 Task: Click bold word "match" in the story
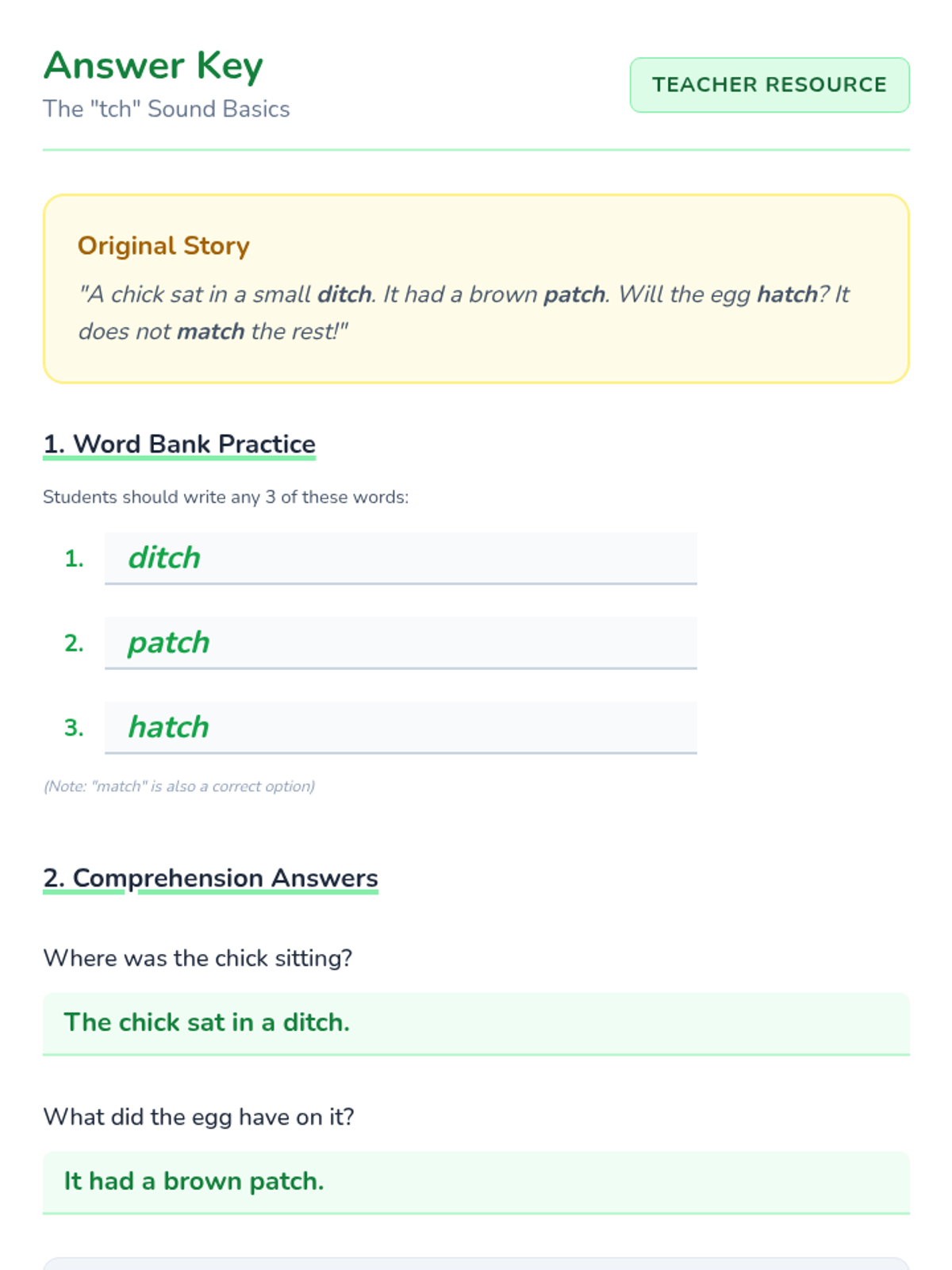pos(210,331)
